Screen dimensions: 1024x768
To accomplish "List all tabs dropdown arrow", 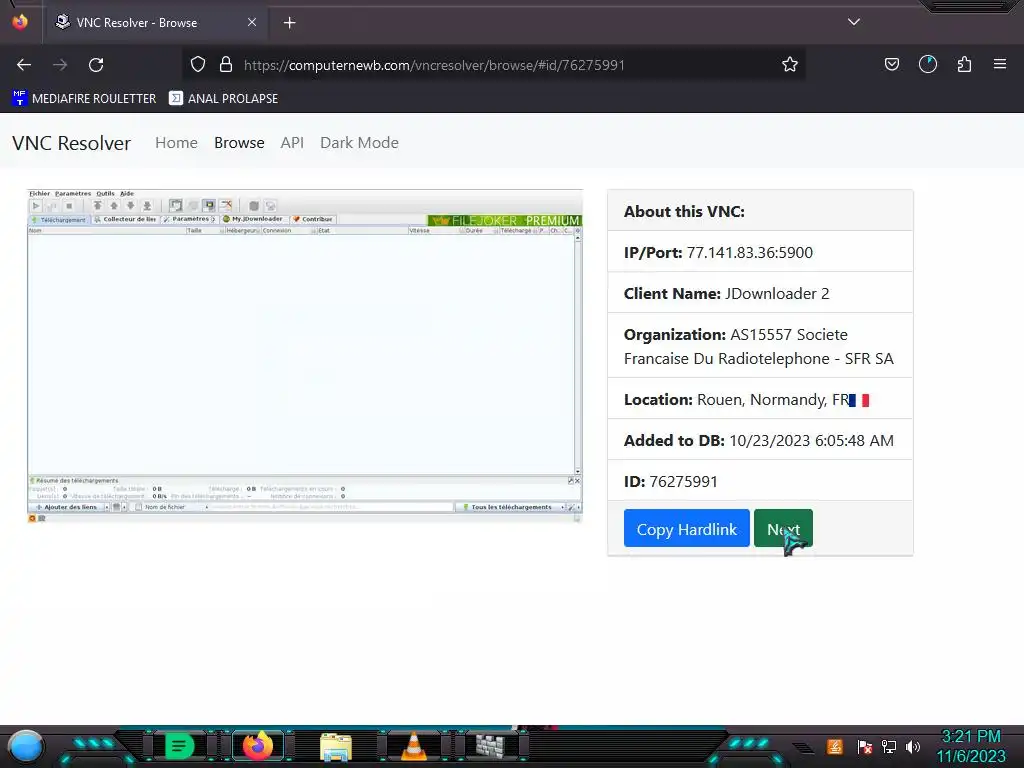I will click(853, 22).
